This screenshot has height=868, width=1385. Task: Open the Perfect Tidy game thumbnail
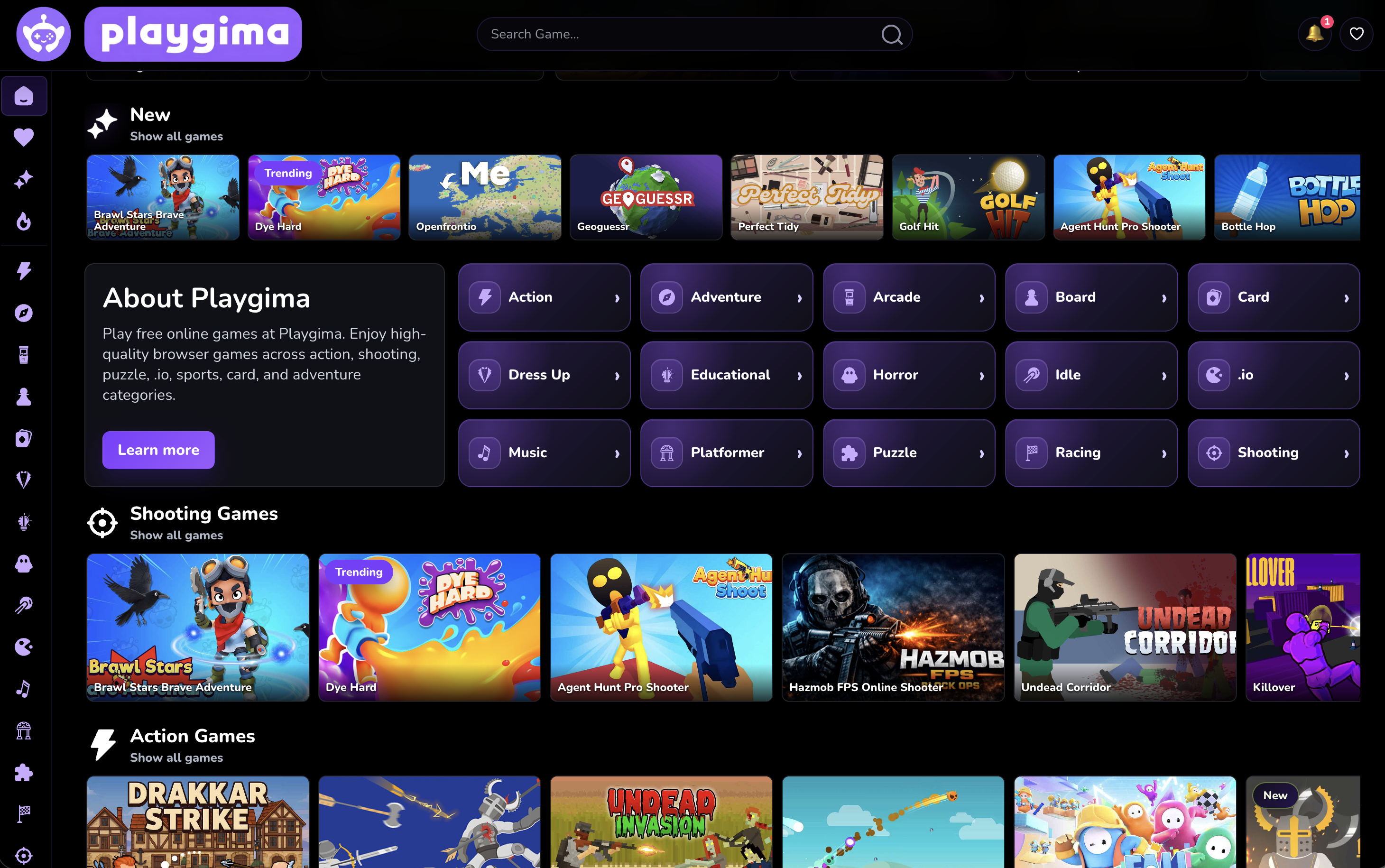(x=807, y=197)
